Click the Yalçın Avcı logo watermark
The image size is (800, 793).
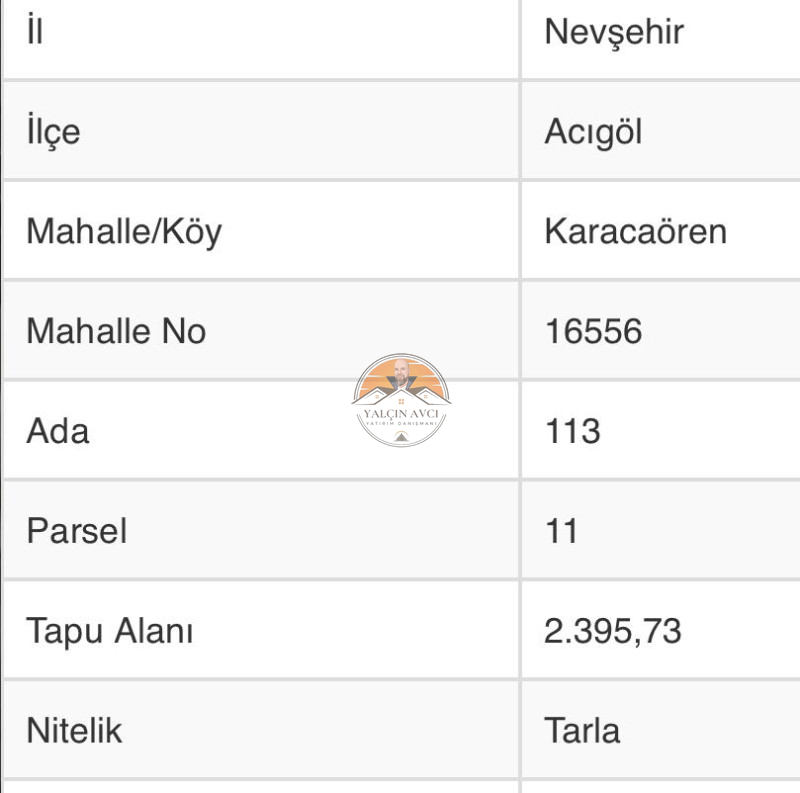coord(401,400)
